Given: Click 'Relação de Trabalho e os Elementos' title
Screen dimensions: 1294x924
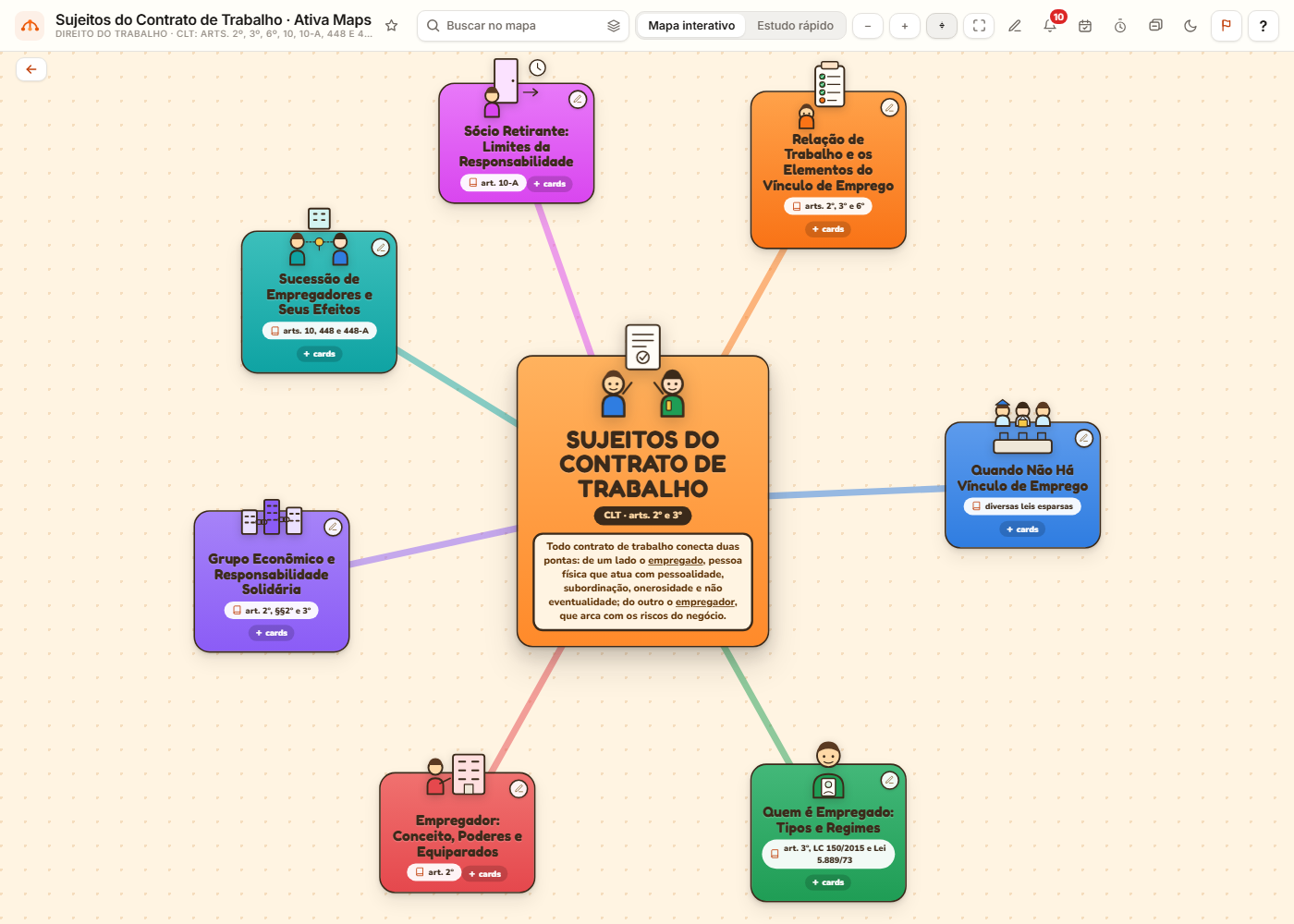Looking at the screenshot, I should point(828,163).
